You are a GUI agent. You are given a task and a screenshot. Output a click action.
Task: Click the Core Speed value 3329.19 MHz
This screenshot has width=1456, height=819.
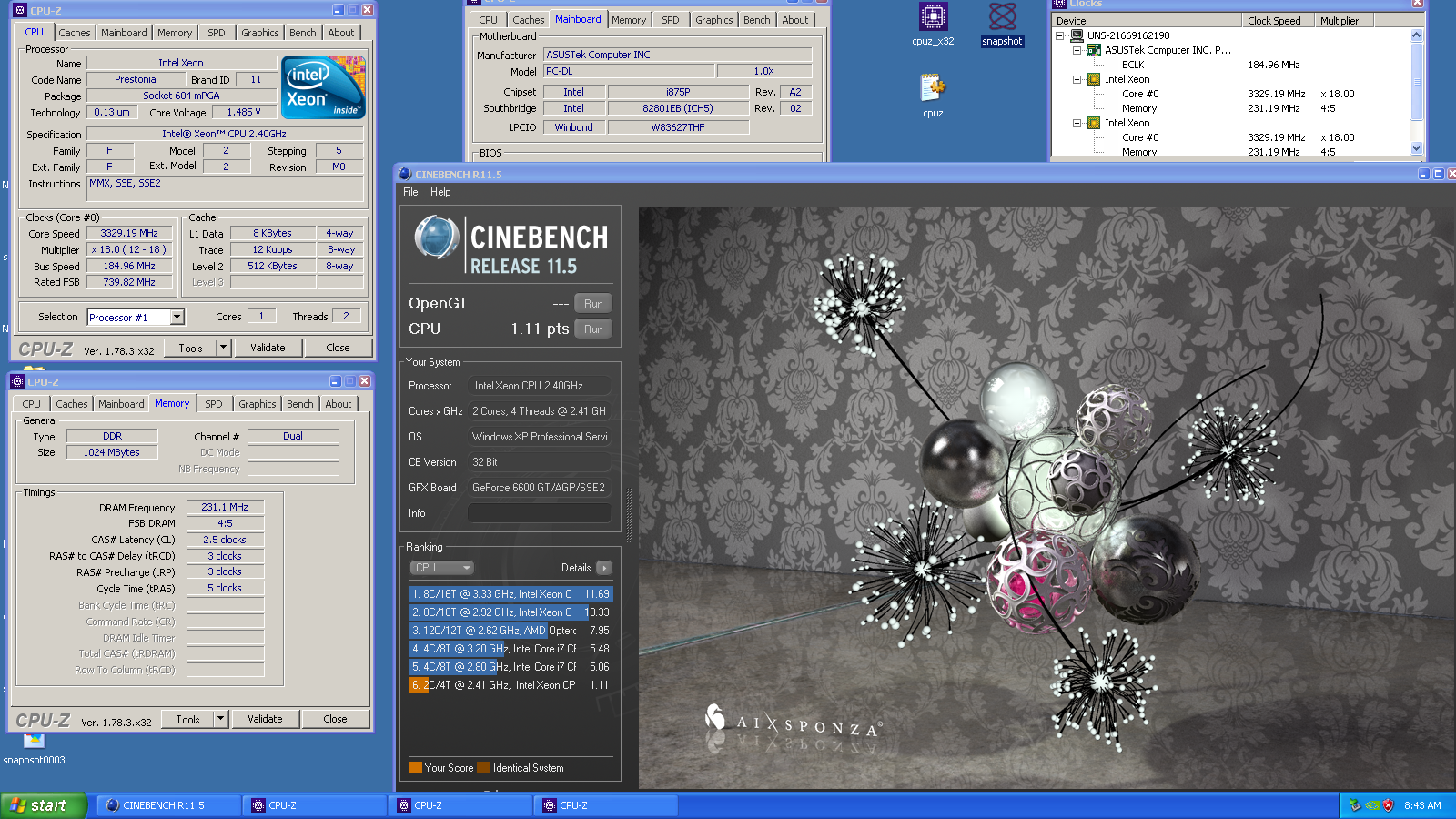[129, 233]
